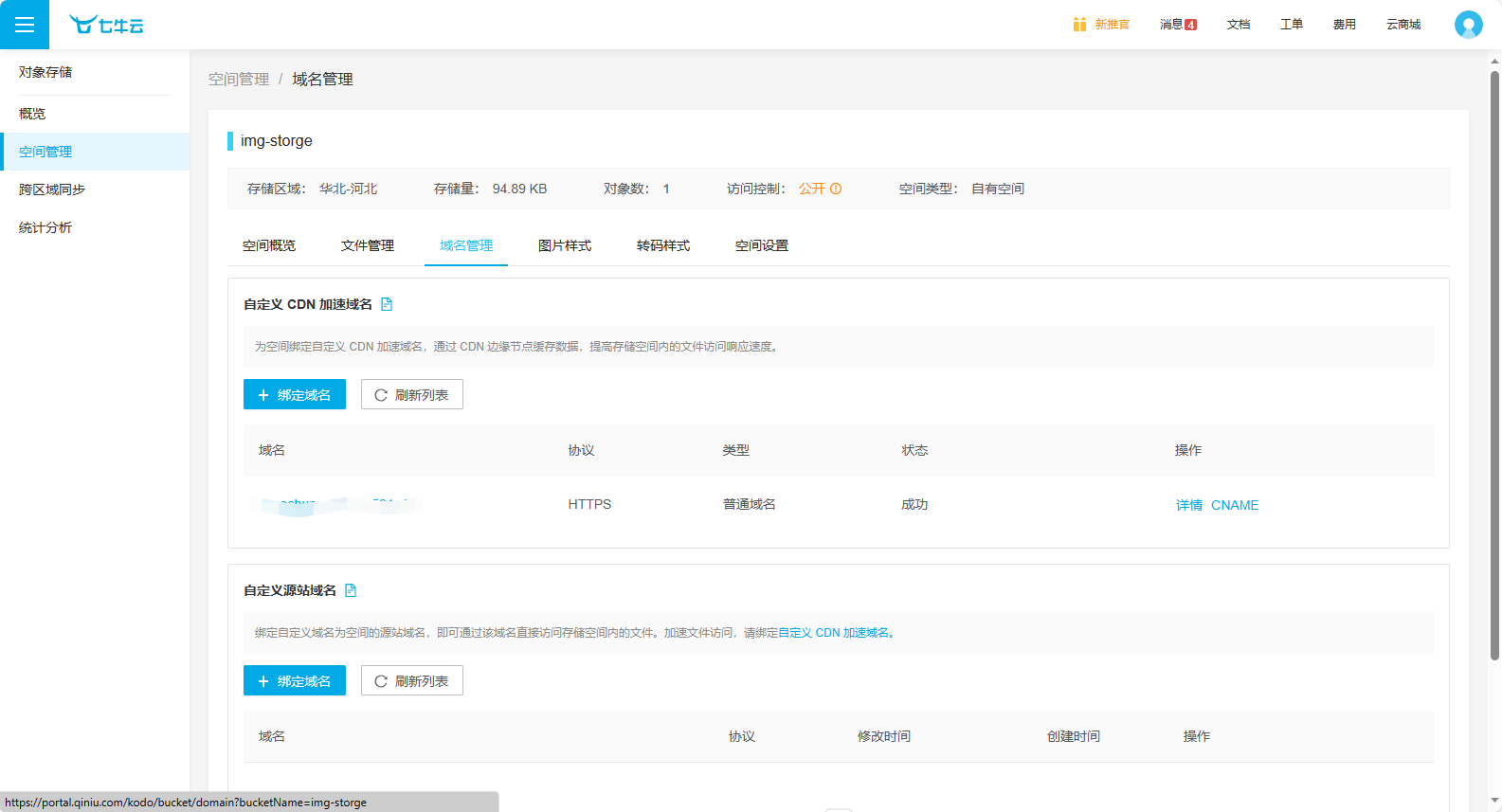The width and height of the screenshot is (1502, 812).
Task: Click 对象存储 sidebar heading
Action: pyautogui.click(x=45, y=72)
